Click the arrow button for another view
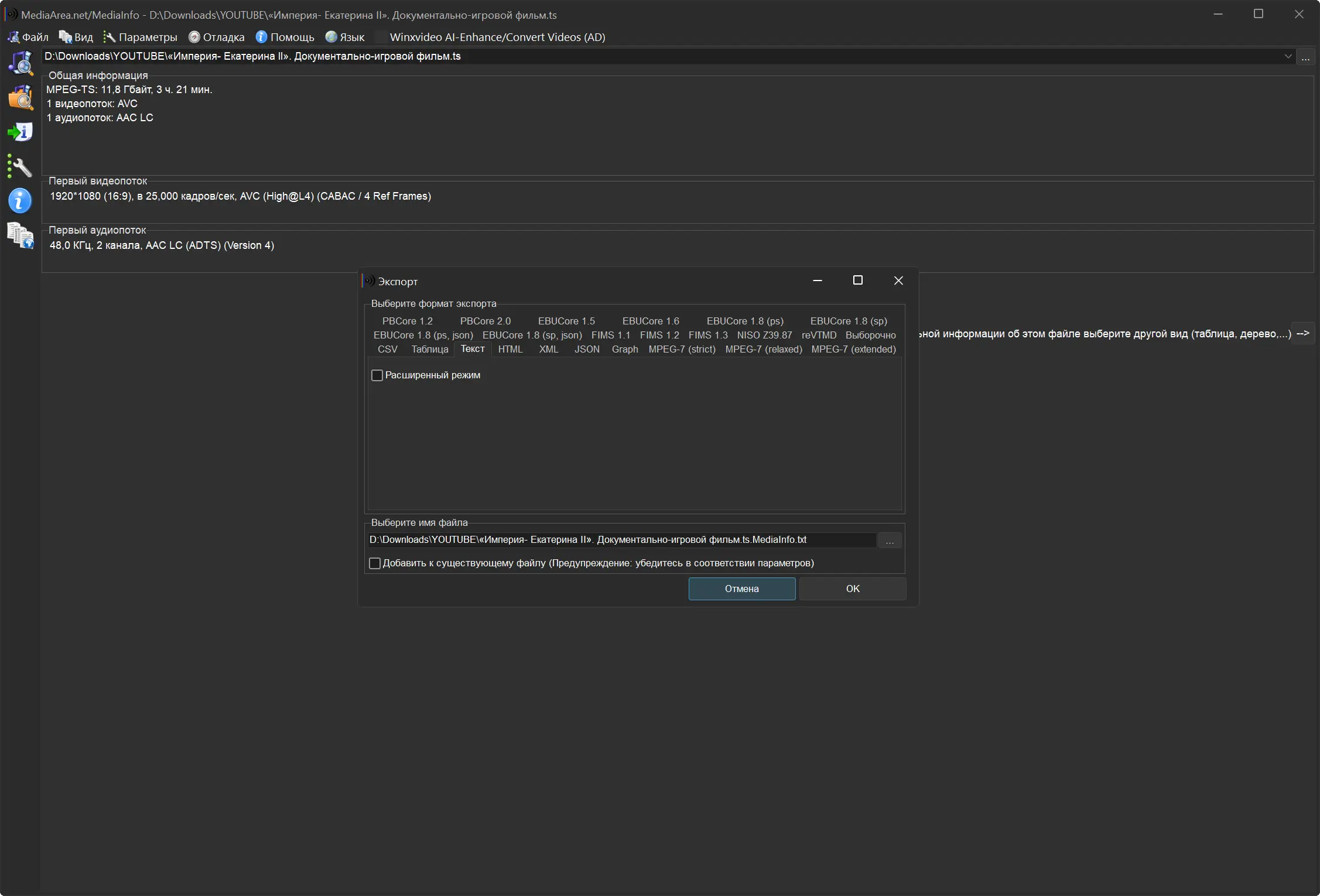The height and width of the screenshot is (896, 1320). pos(1302,333)
